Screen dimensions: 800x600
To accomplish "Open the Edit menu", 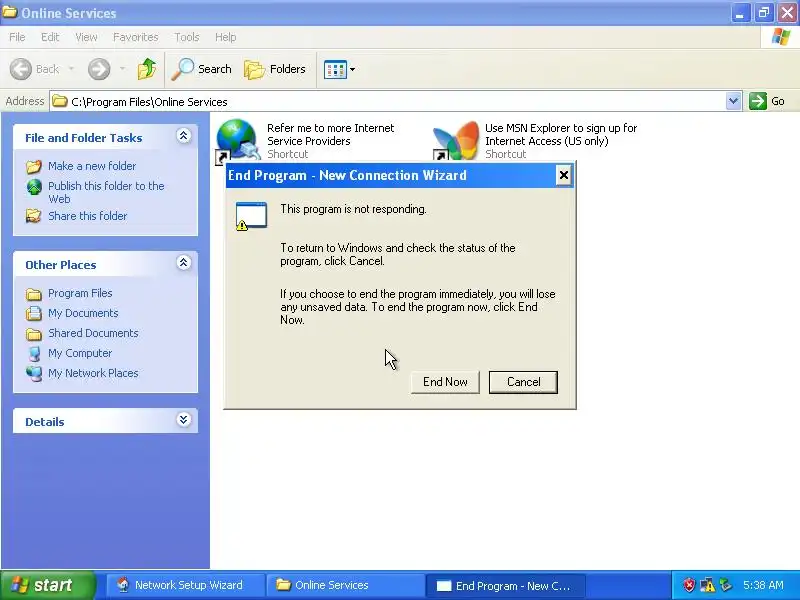I will coord(50,37).
